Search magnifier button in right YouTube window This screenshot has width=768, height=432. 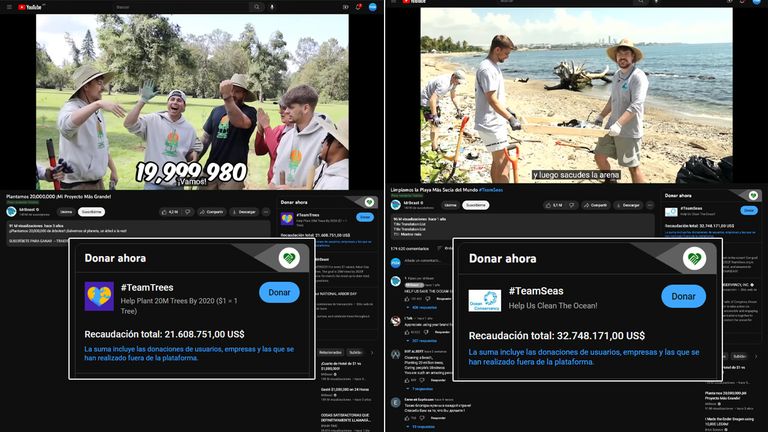pos(641,2)
